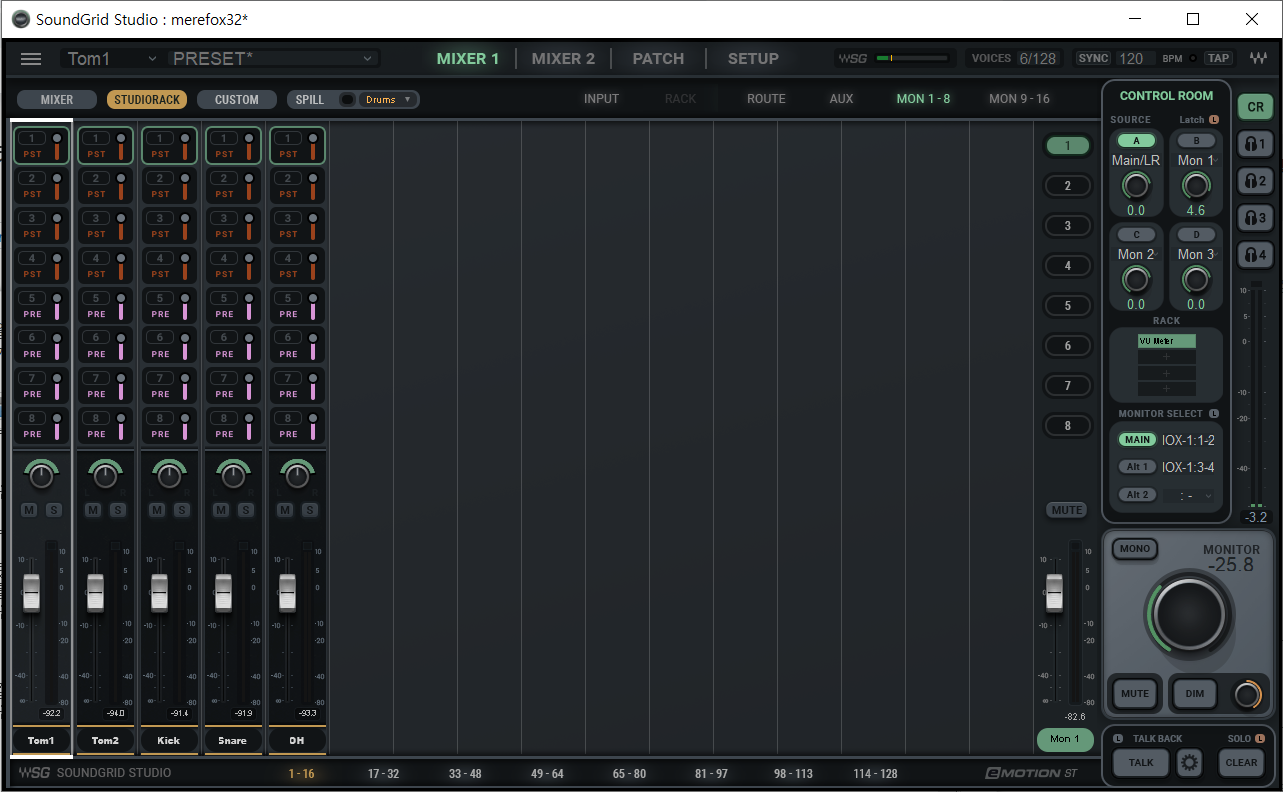The image size is (1283, 792).
Task: Open the PATCH tab
Action: pos(658,59)
